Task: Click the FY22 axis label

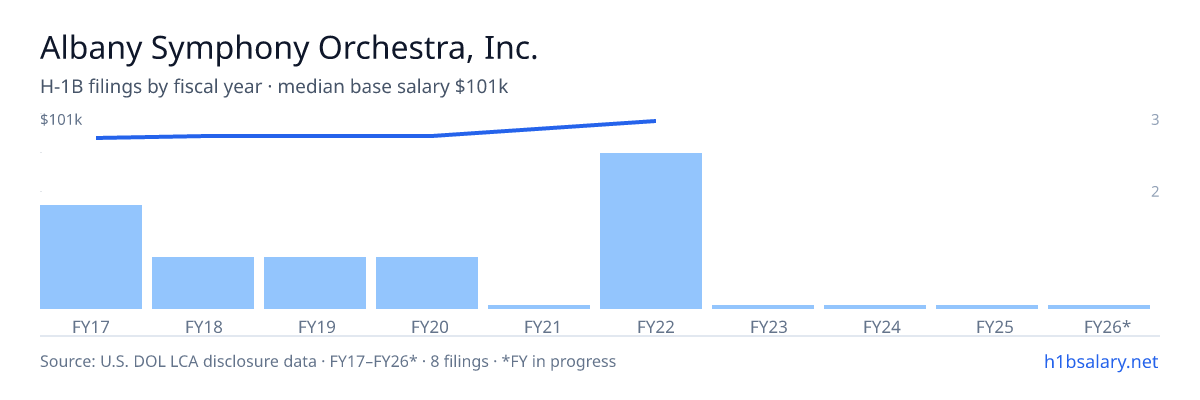Action: tap(651, 326)
